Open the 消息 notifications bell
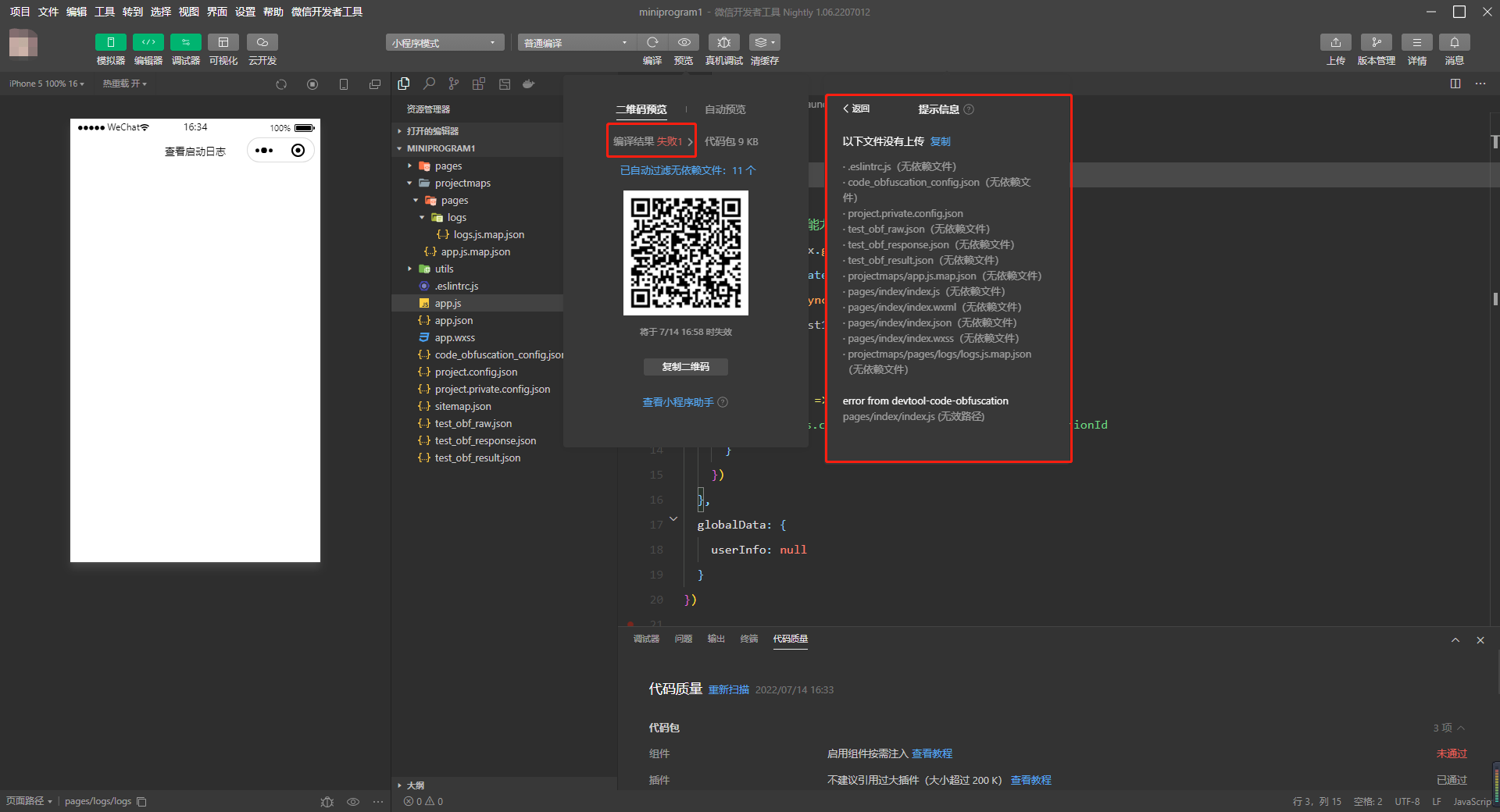 click(1454, 42)
